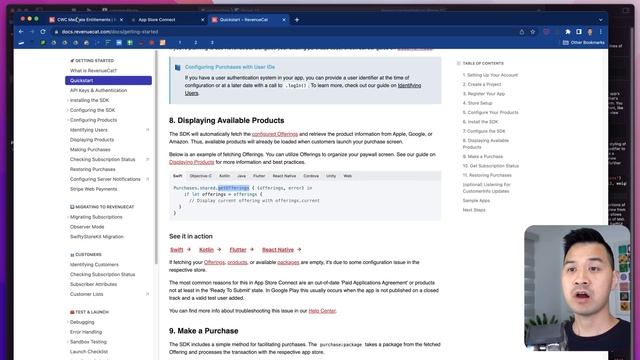The image size is (640, 360).
Task: Jump to 9. Make a Purchase in contents
Action: [x=483, y=156]
